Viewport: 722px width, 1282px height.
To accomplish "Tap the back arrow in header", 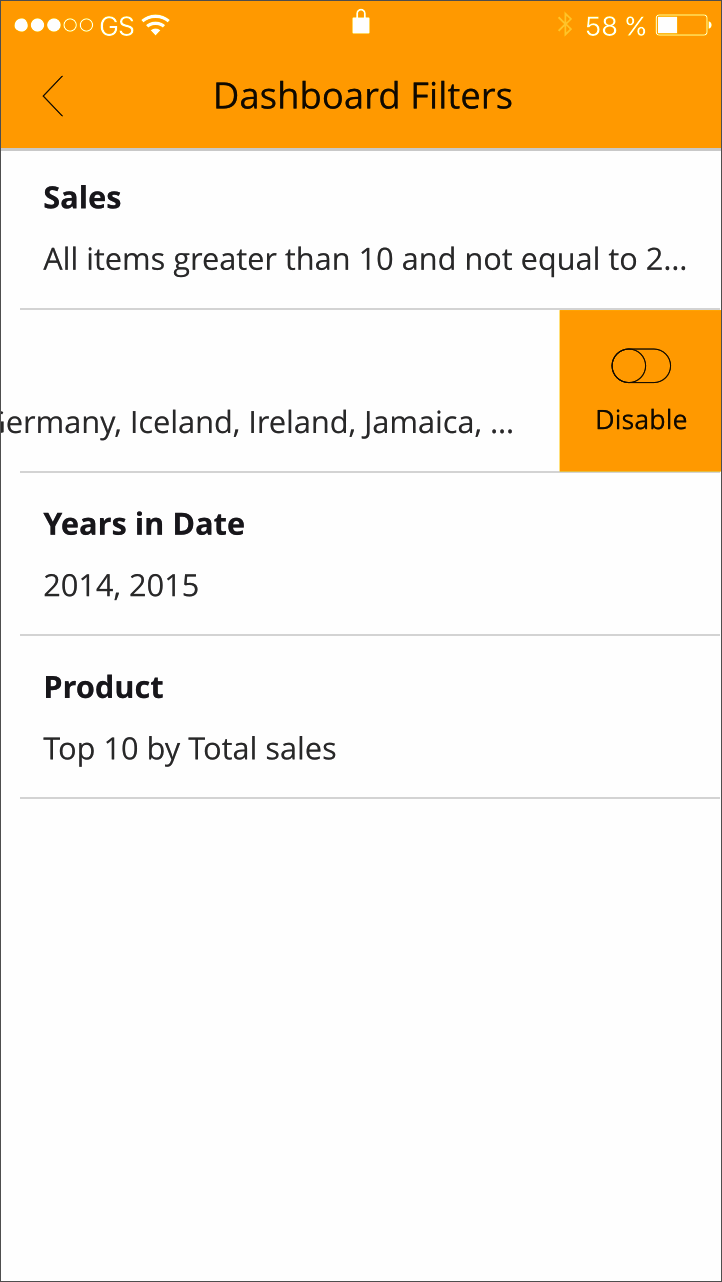I will click(x=53, y=96).
